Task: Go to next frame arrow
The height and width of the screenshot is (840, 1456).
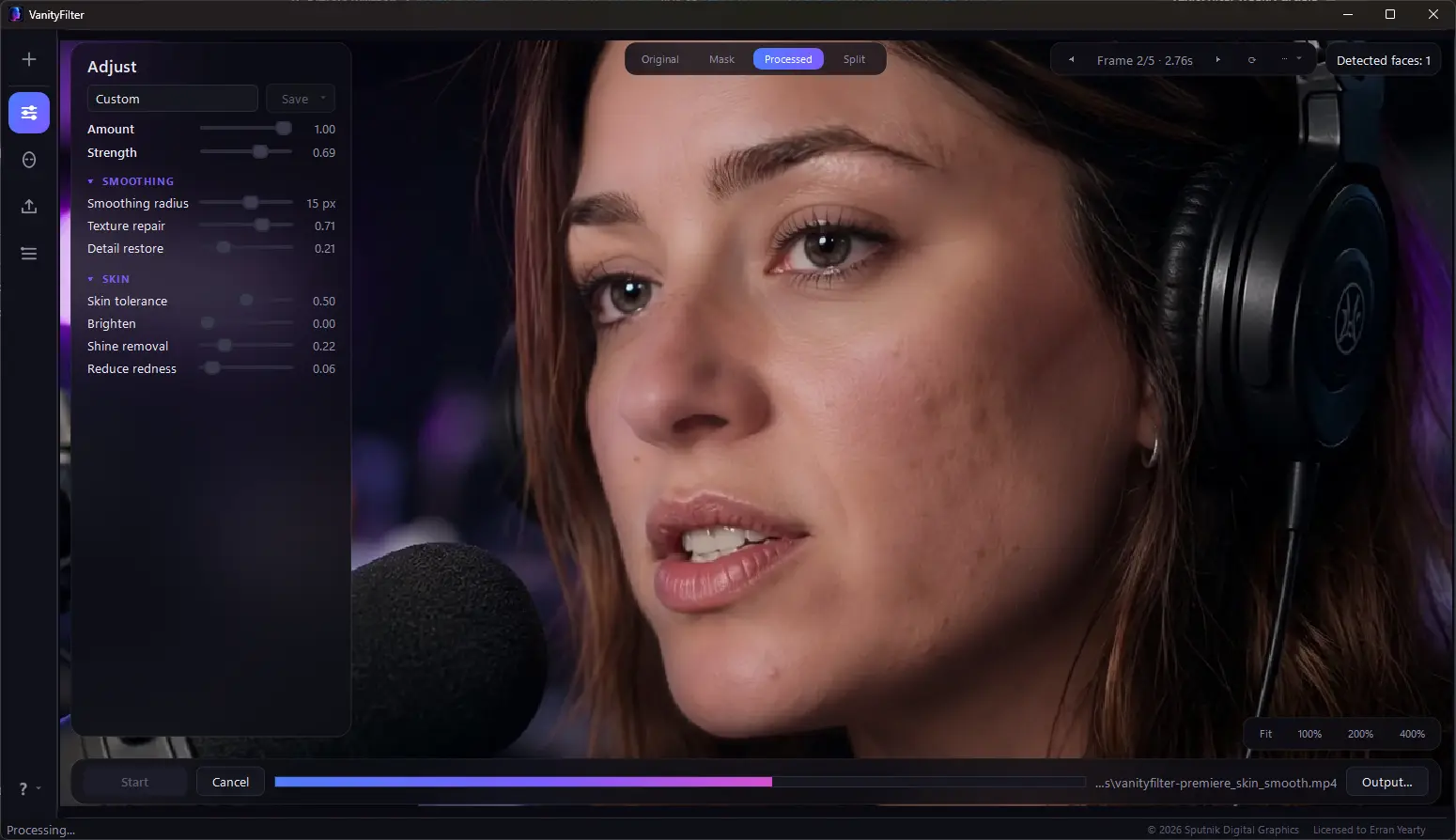Action: 1218,60
